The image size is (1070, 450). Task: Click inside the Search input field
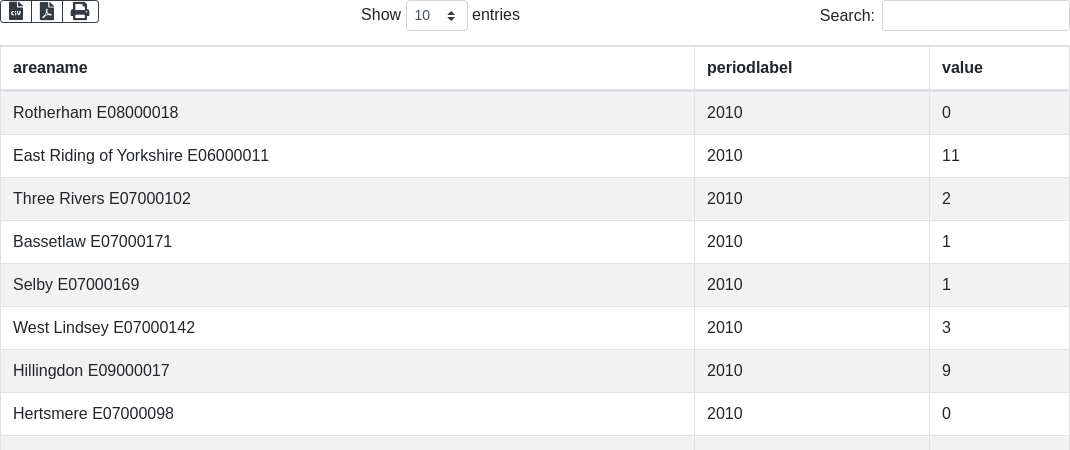click(x=975, y=16)
